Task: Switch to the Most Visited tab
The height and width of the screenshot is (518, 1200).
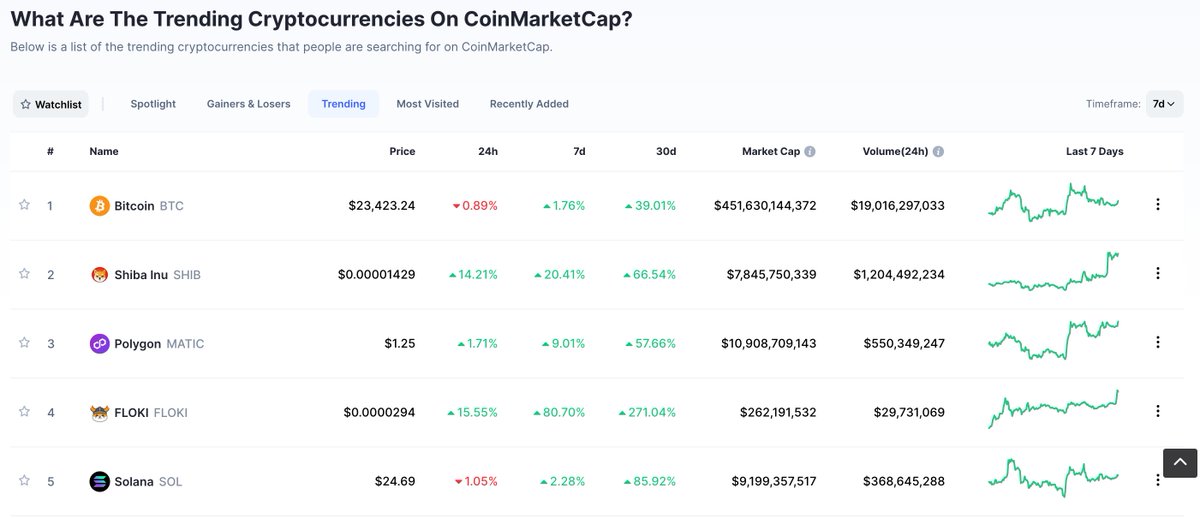Action: point(427,104)
